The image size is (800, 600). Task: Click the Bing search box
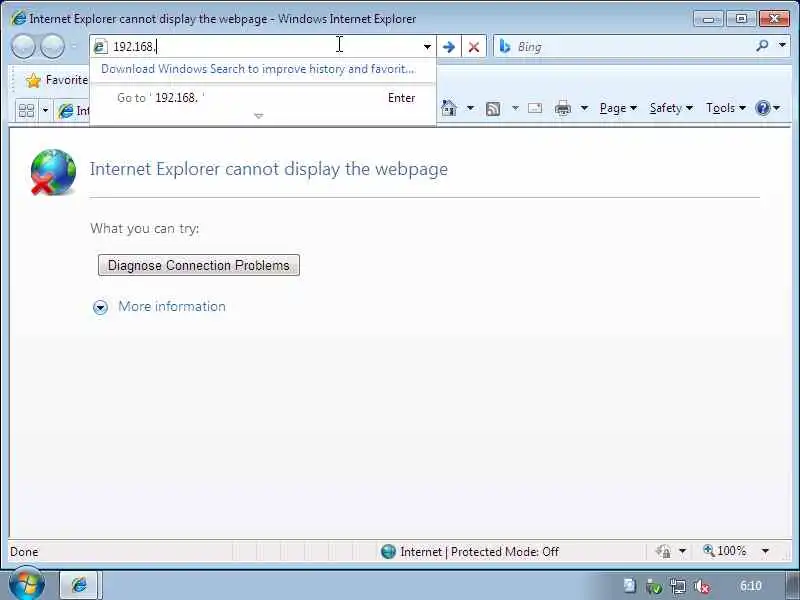(x=633, y=46)
